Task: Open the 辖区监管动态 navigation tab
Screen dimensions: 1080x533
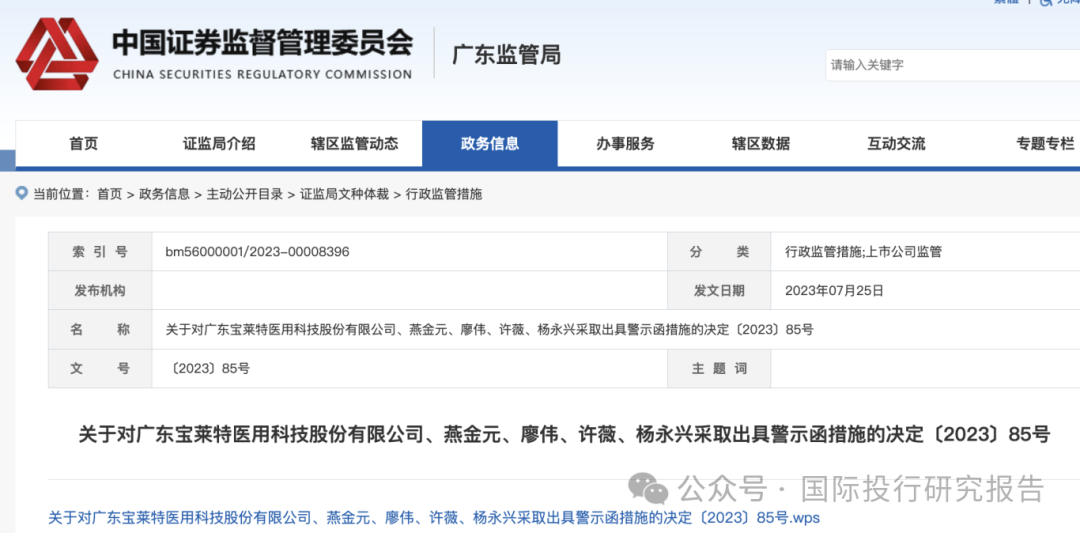Action: (355, 144)
